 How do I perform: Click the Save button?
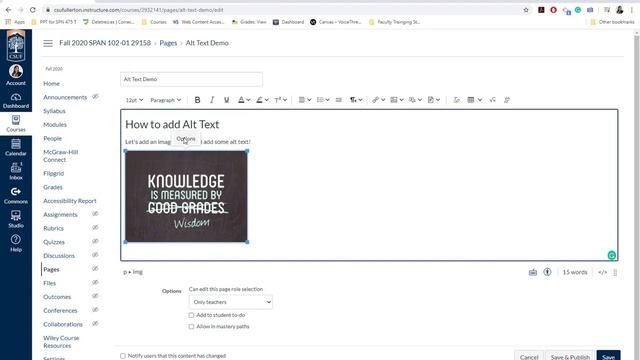click(608, 356)
